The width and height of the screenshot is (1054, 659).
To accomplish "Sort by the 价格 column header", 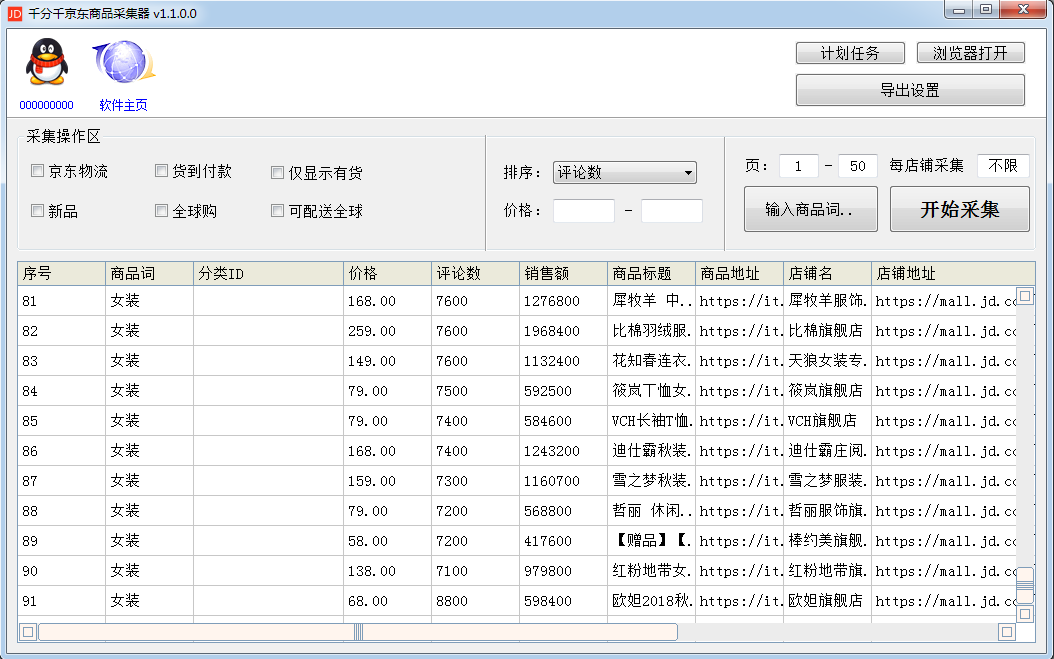I will pos(388,274).
